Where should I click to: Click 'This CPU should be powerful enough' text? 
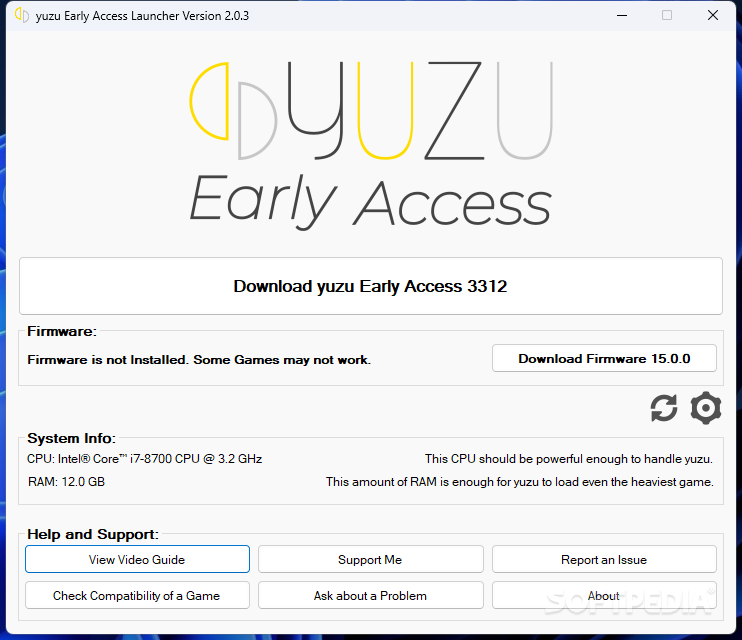pos(569,459)
